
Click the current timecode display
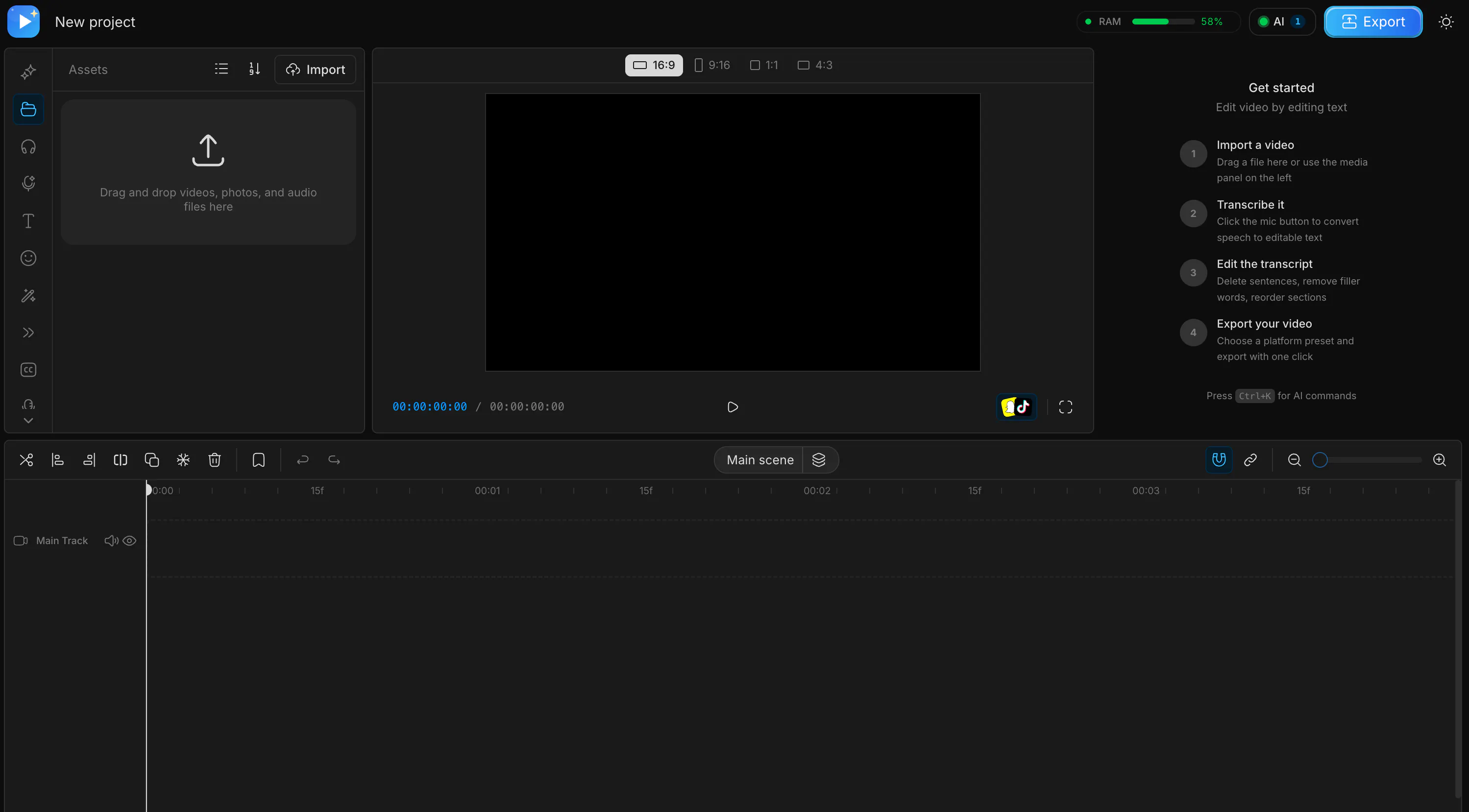coord(429,407)
